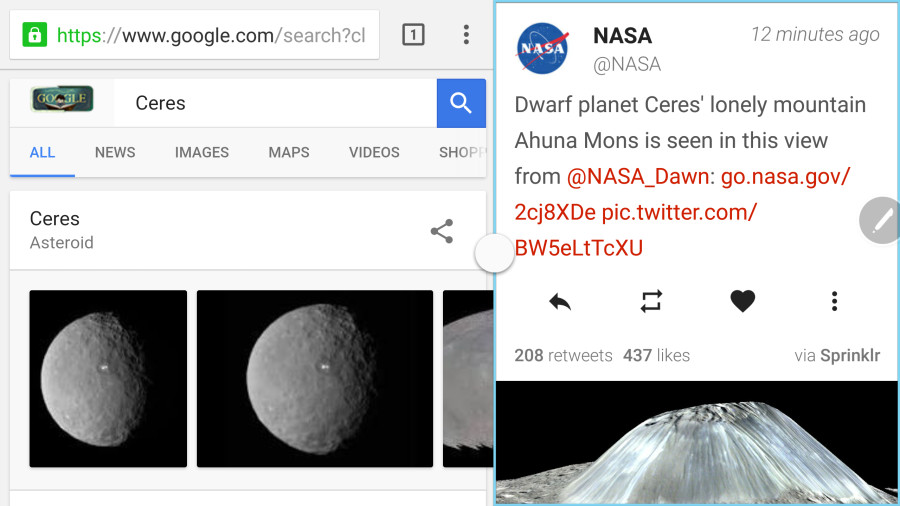Open Chrome's three-dot overflow menu
The width and height of the screenshot is (900, 506).
466,35
